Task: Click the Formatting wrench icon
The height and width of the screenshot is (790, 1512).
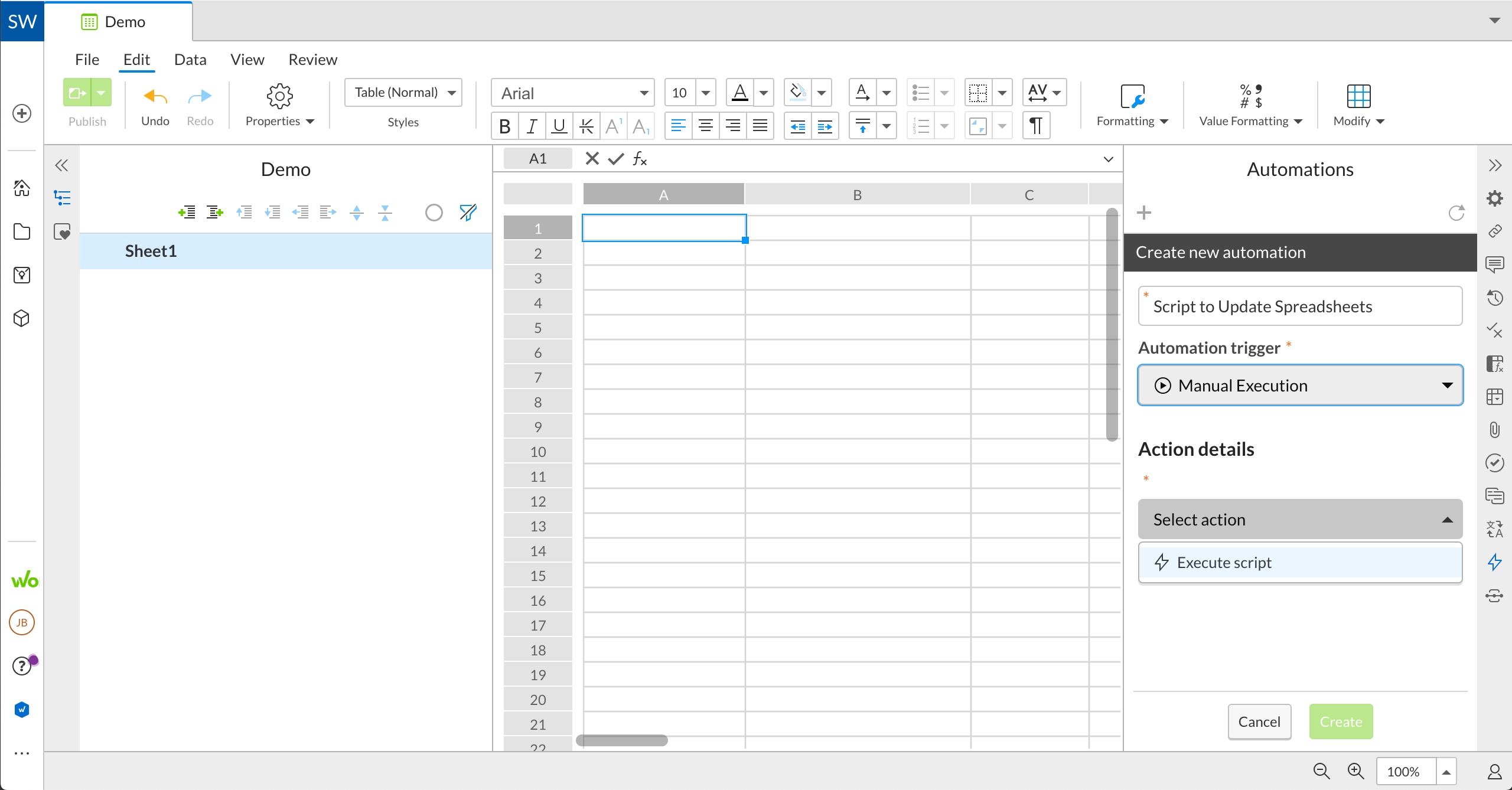Action: 1132,96
